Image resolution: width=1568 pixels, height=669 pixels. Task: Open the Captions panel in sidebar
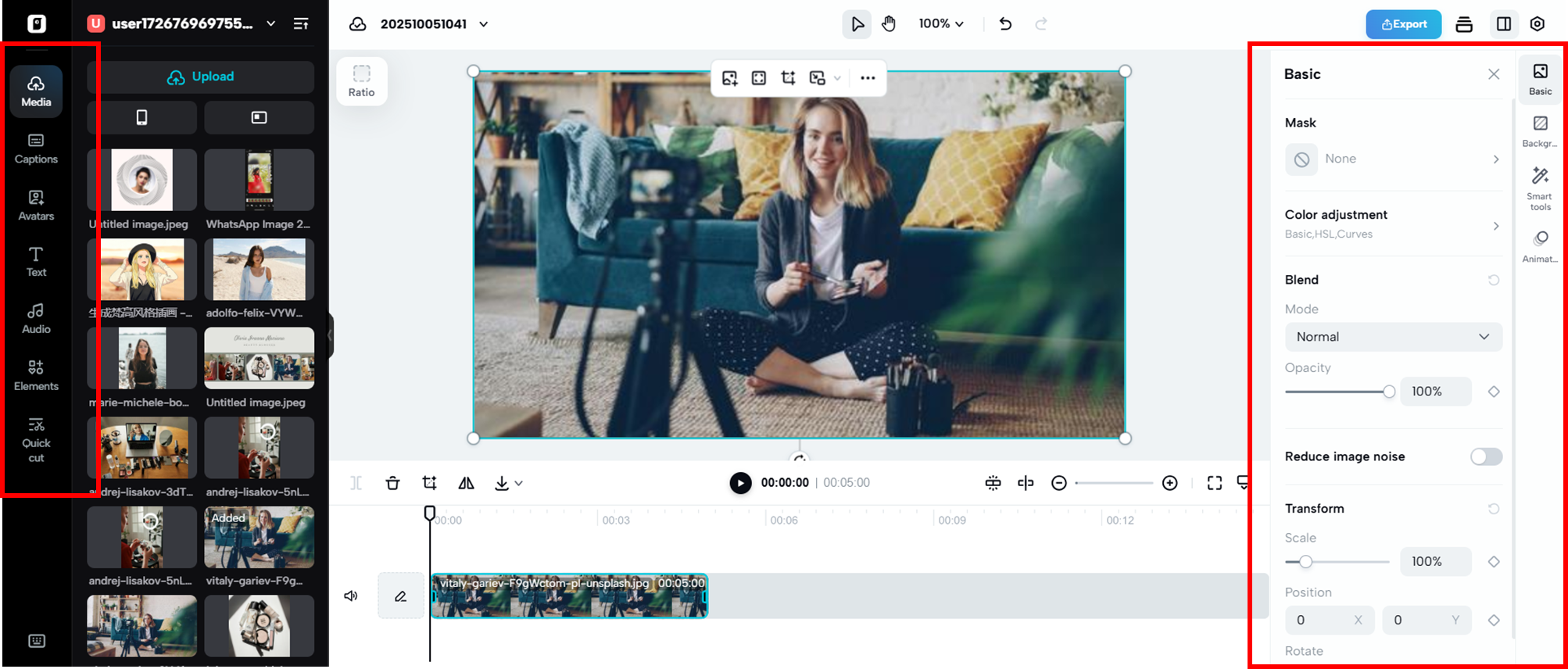click(x=36, y=148)
